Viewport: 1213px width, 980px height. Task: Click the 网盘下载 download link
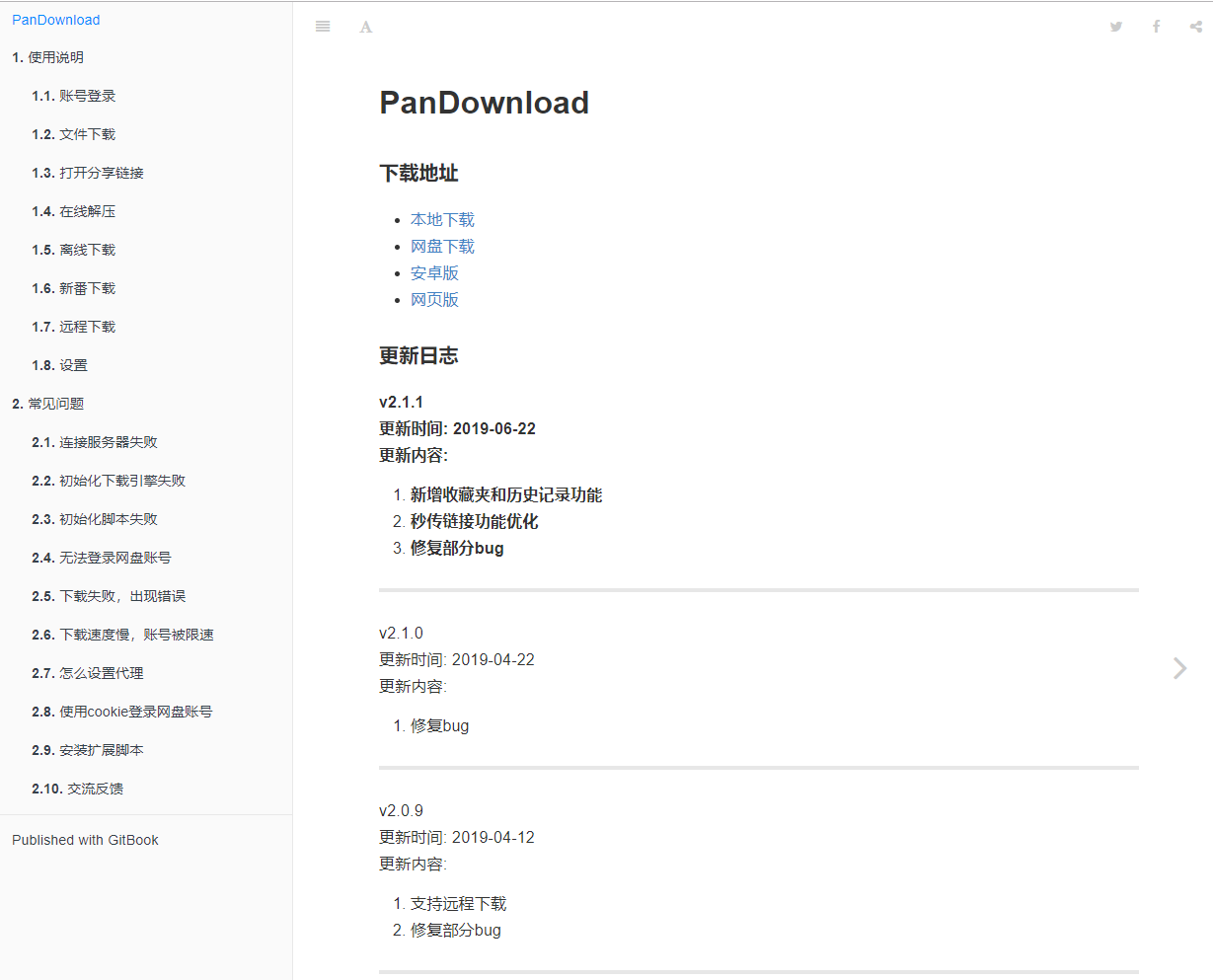[x=442, y=246]
